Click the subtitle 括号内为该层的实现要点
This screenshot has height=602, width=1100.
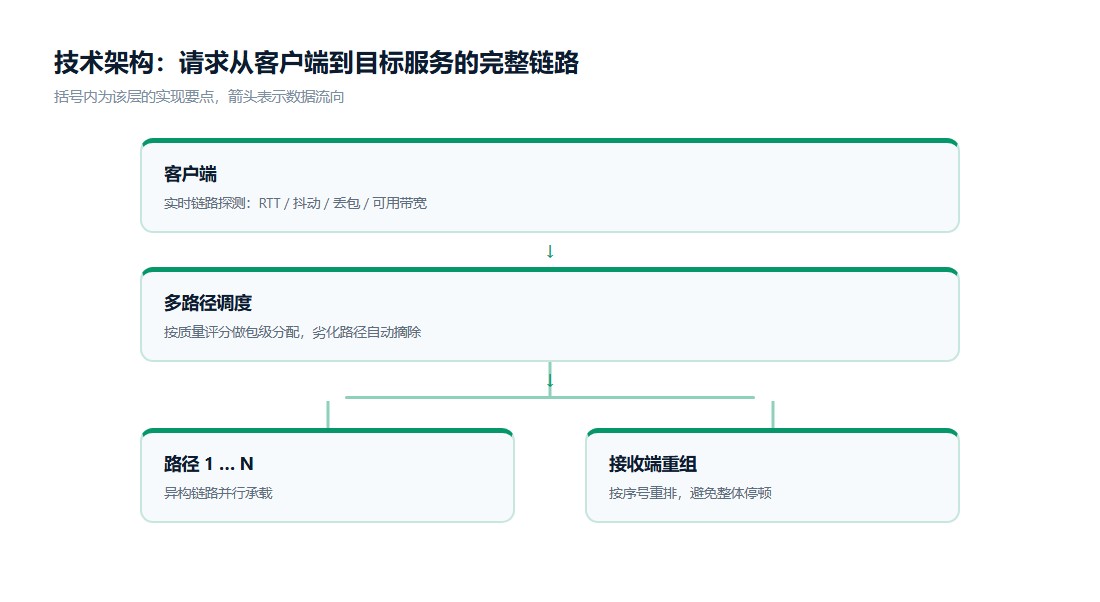point(134,97)
